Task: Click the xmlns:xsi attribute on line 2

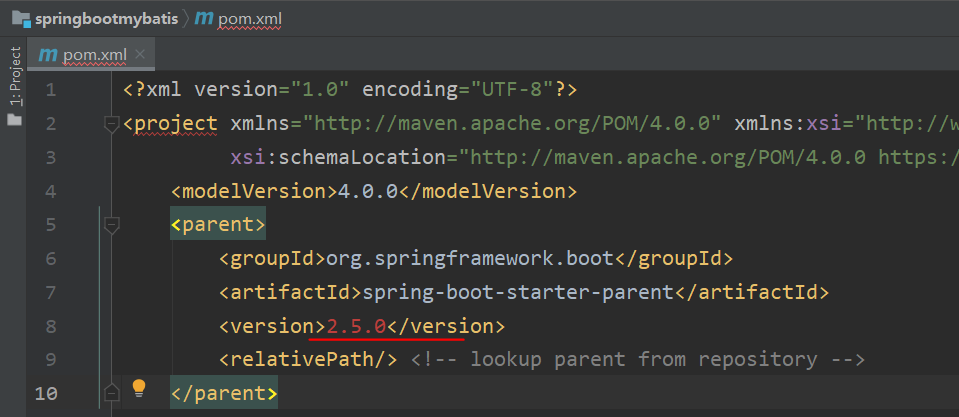Action: tap(788, 124)
